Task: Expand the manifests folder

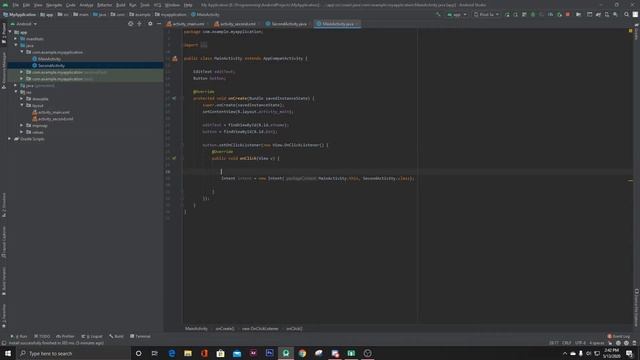Action: (16, 39)
